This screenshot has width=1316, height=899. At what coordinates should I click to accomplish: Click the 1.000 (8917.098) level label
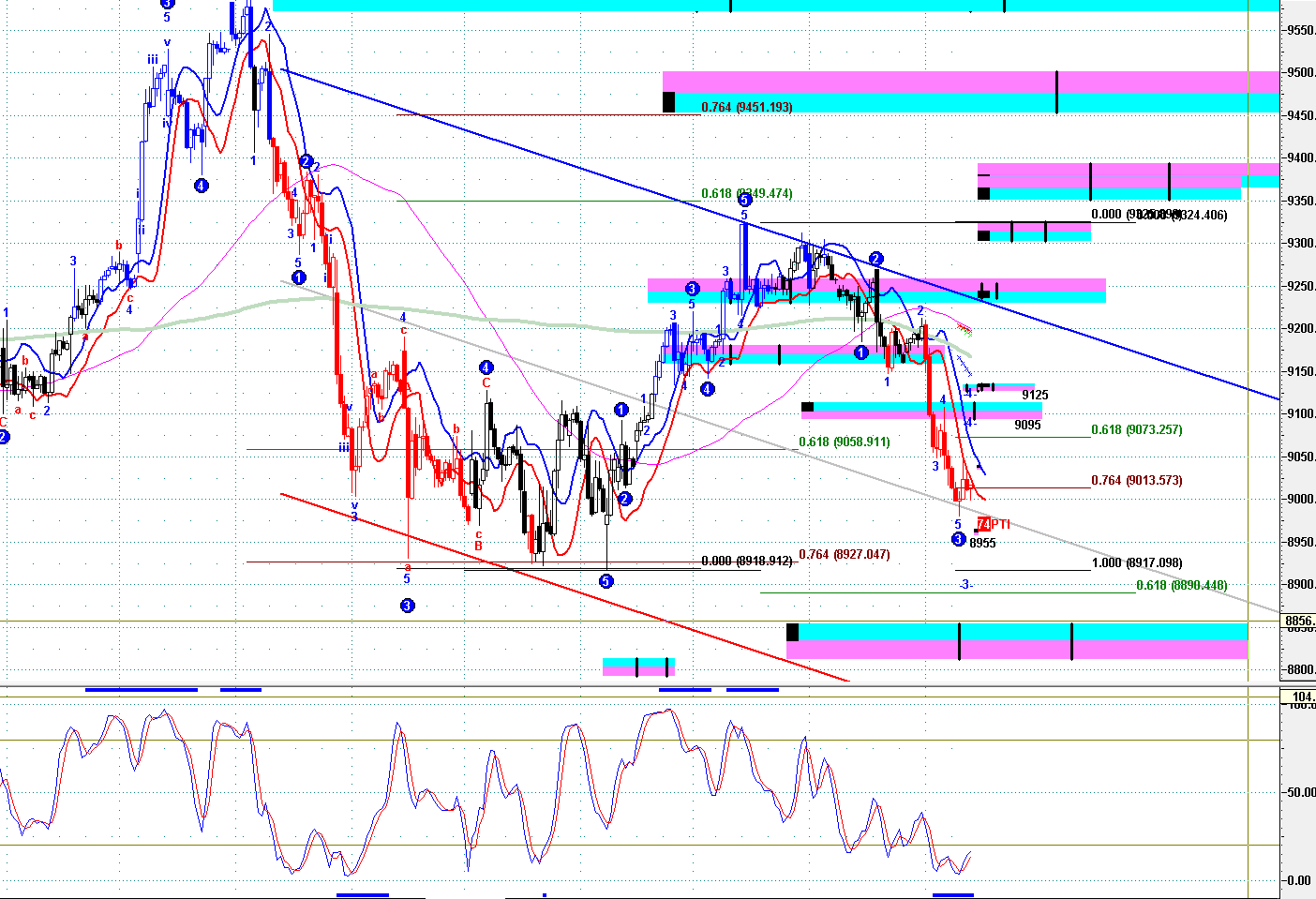(1137, 562)
